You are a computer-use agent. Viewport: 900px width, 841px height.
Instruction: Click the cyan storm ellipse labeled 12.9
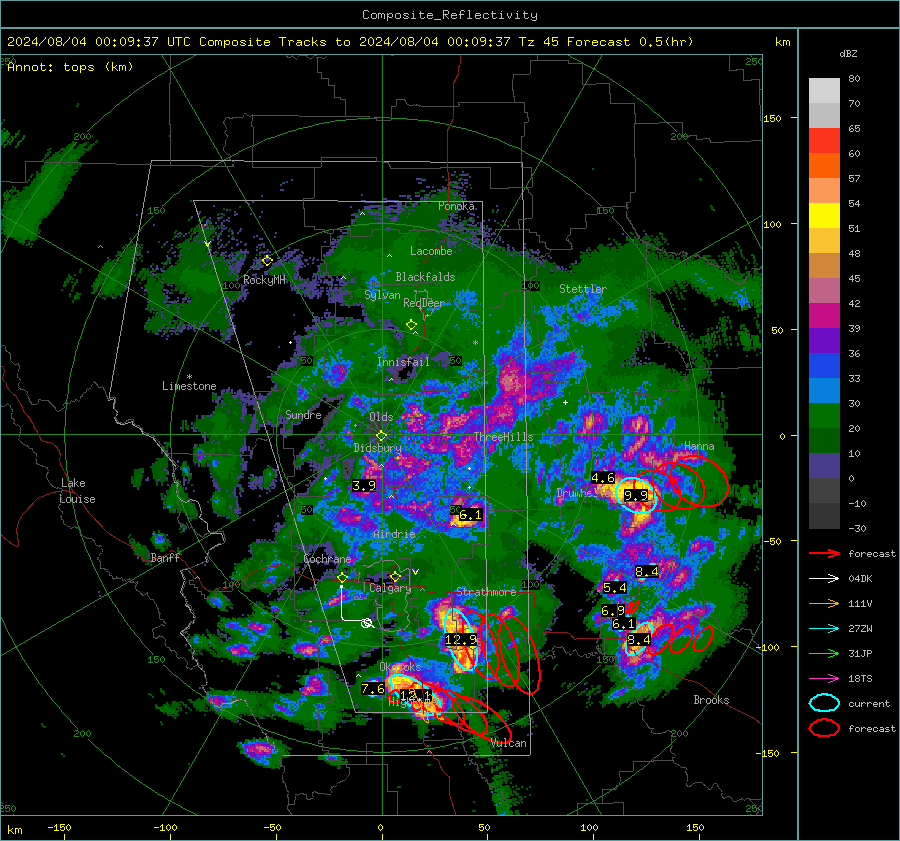point(461,639)
